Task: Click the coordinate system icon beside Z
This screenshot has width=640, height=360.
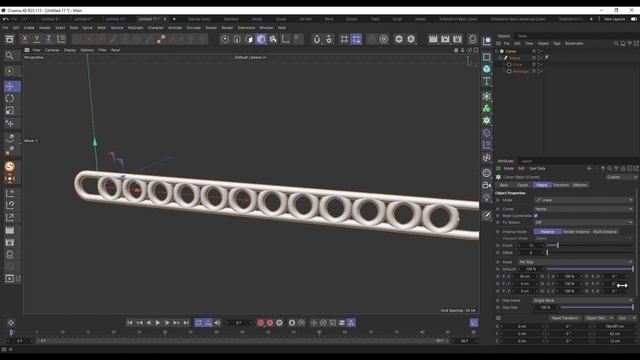Action: tap(61, 39)
